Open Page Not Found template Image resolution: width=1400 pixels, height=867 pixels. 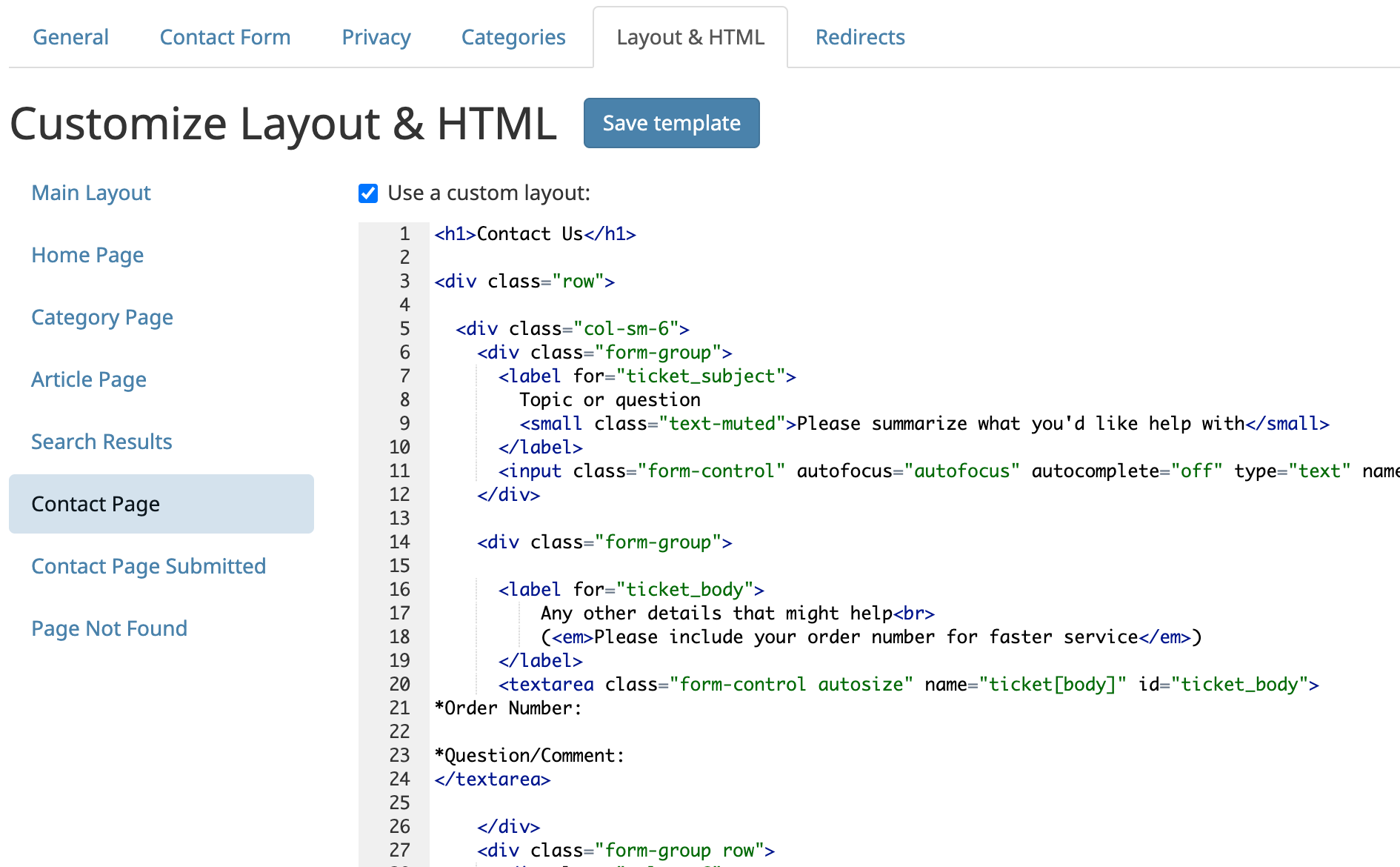[109, 628]
